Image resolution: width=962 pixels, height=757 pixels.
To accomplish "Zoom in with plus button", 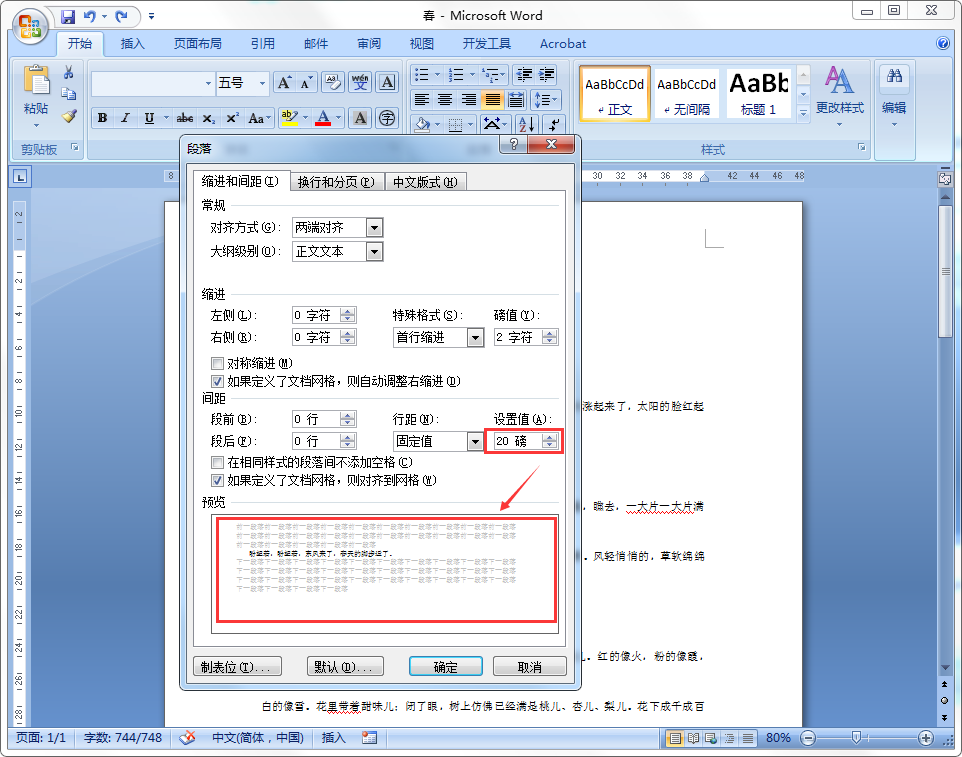I will click(926, 738).
